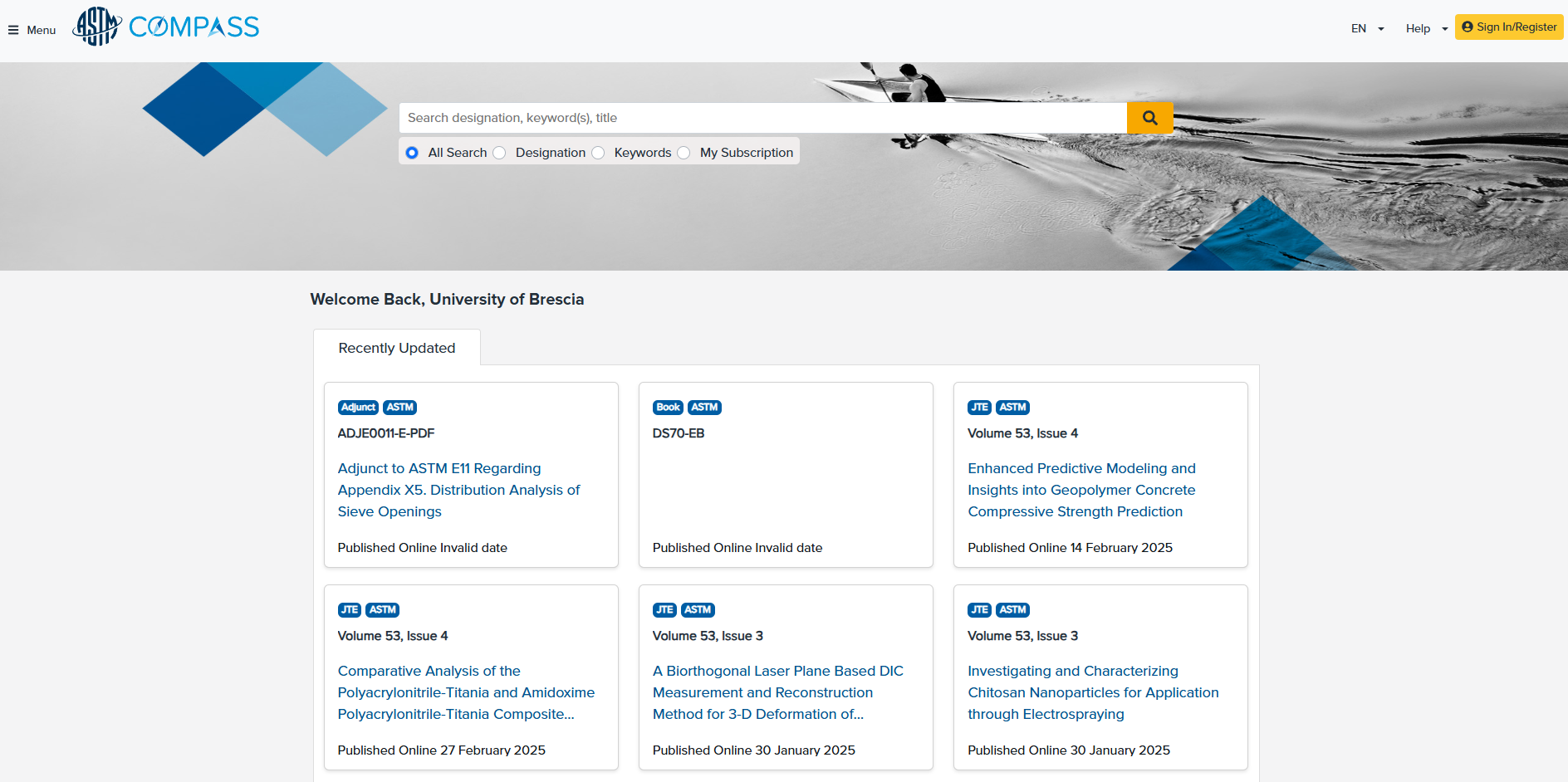The height and width of the screenshot is (782, 1568).
Task: Click ASTM badge on Biorthogonal Laser card
Action: (x=698, y=610)
